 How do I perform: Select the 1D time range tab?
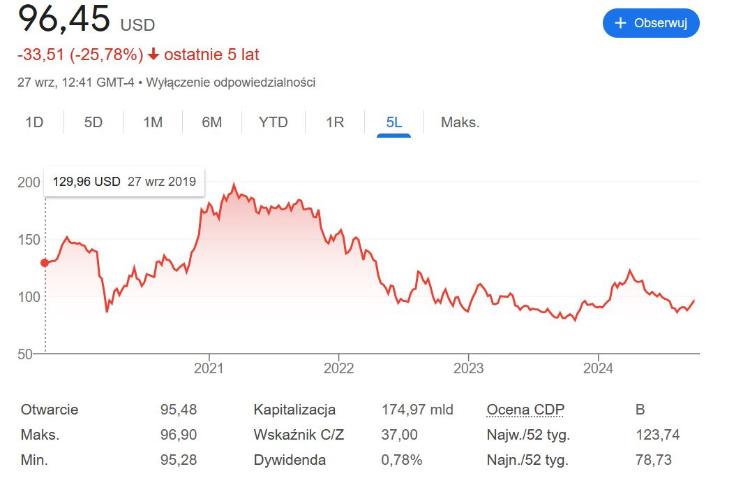tap(34, 122)
